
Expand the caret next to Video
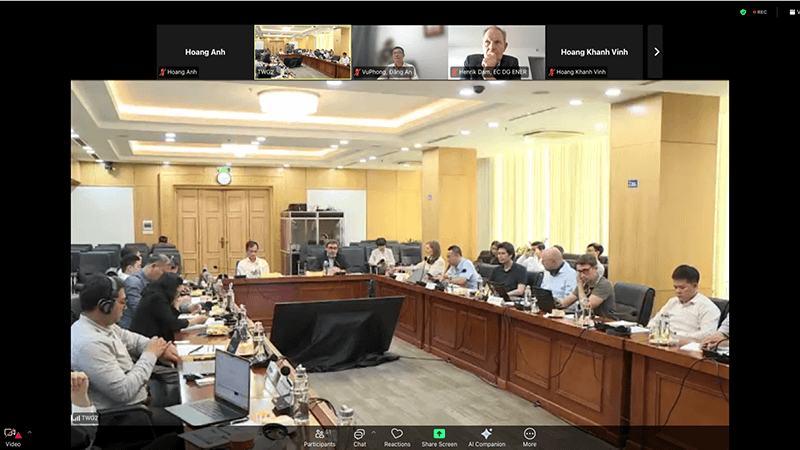click(28, 432)
